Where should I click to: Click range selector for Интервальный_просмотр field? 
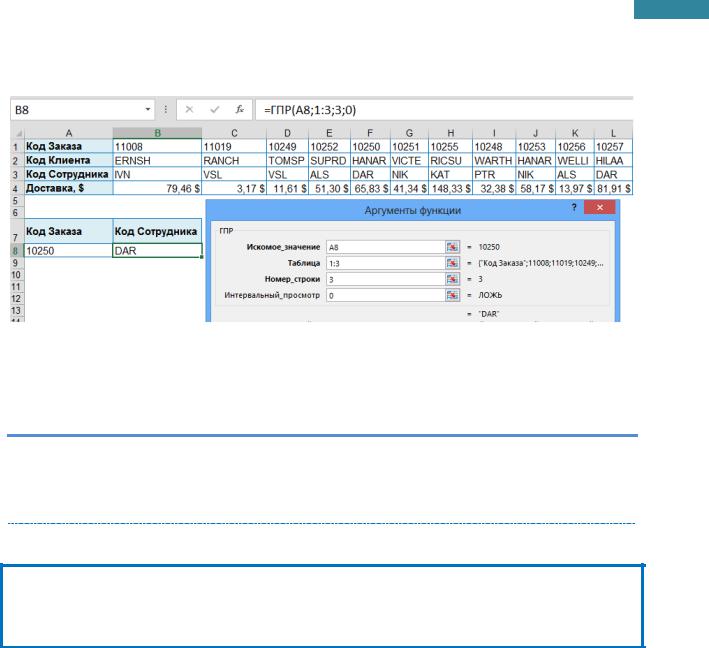[452, 295]
